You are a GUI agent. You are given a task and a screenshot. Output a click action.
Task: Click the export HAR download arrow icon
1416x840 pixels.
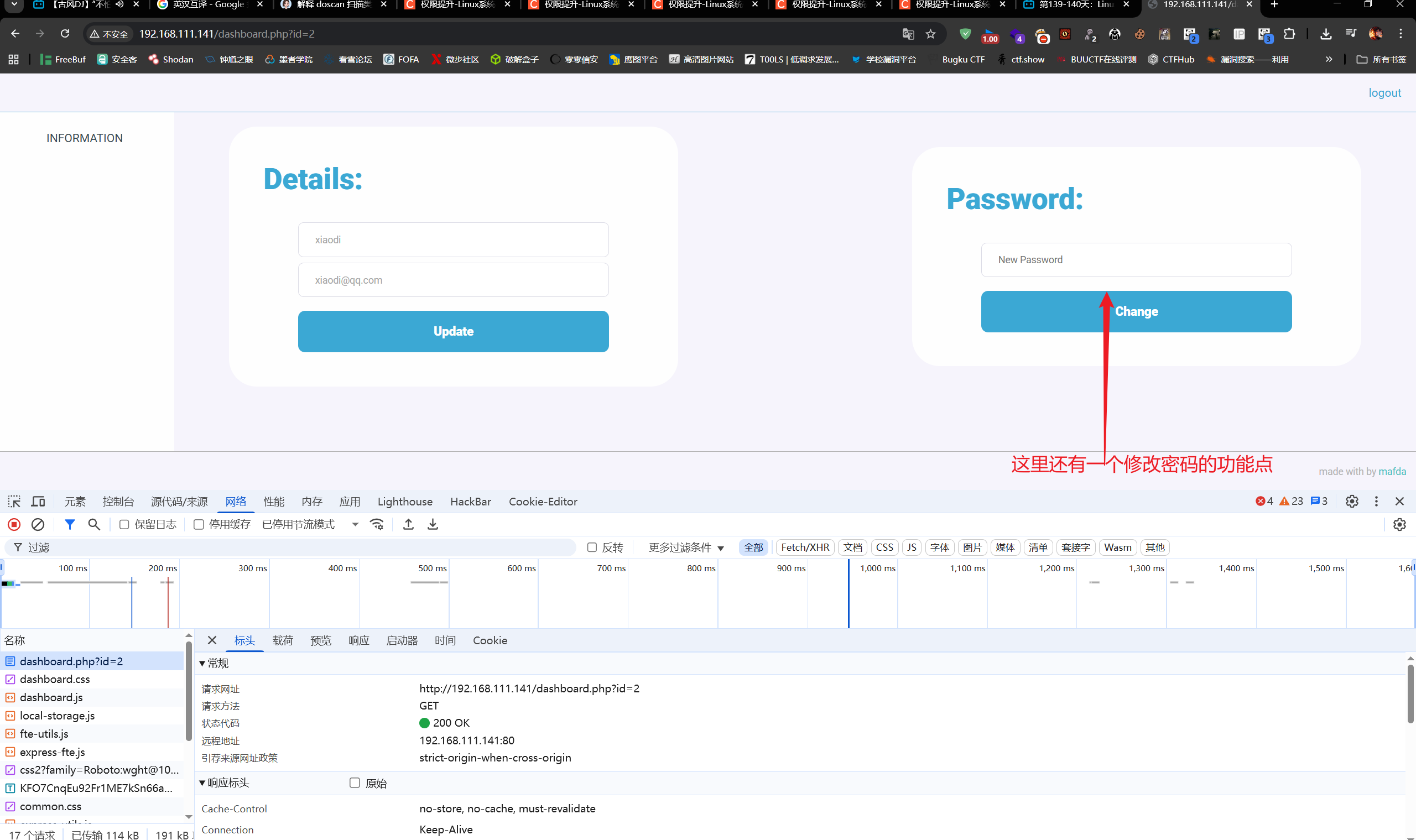click(x=433, y=525)
